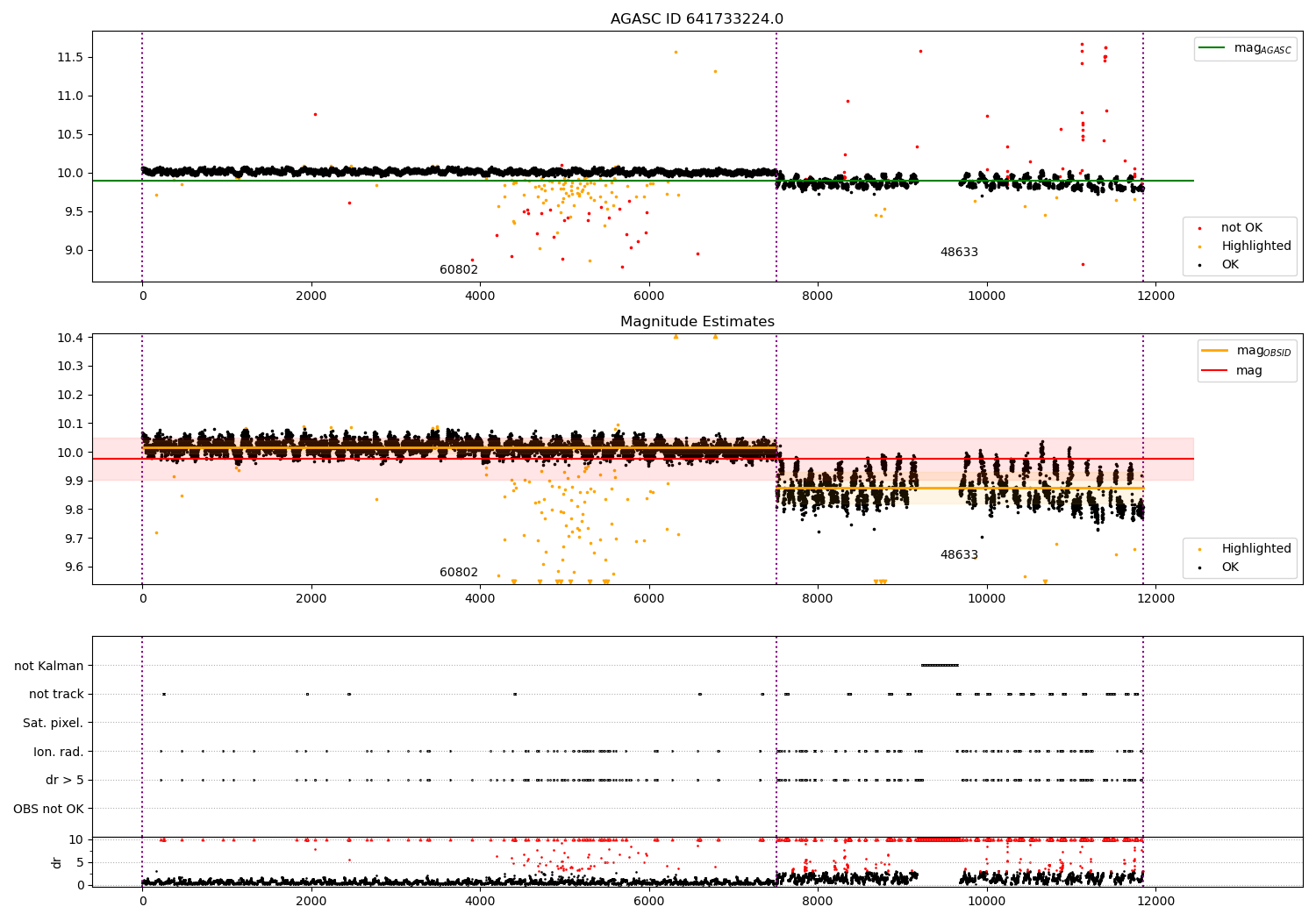Viewport: 1316px width, 921px height.
Task: Click the 'Ion. rad.' flag row label
Action: [x=59, y=753]
